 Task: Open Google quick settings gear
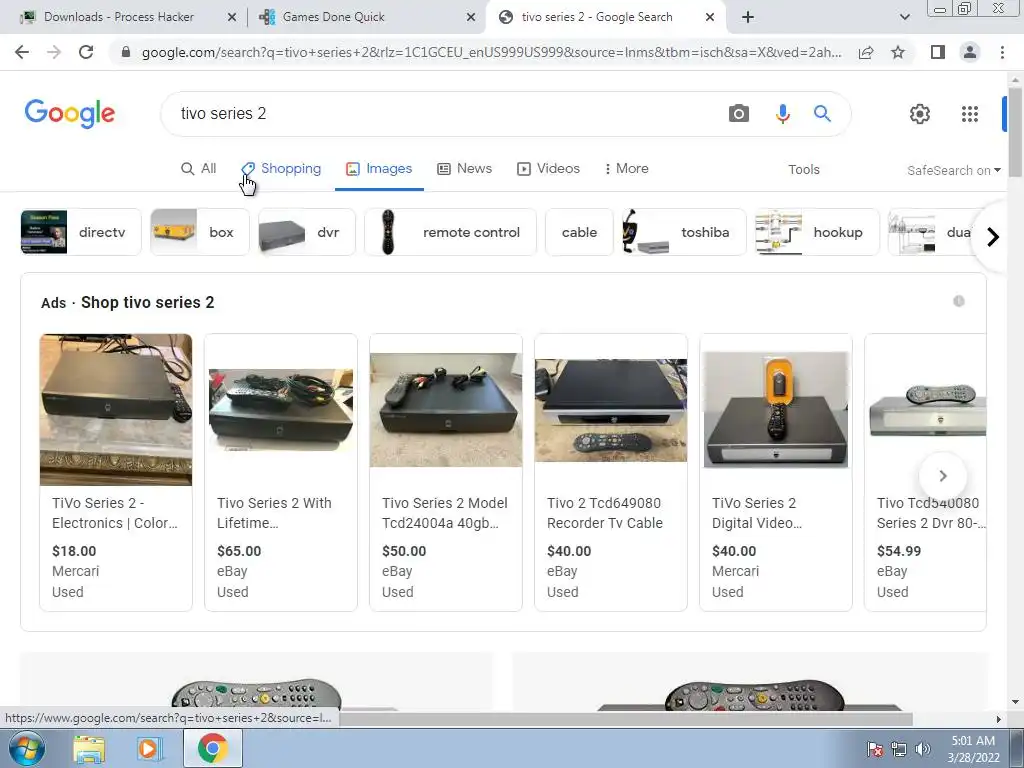point(920,114)
